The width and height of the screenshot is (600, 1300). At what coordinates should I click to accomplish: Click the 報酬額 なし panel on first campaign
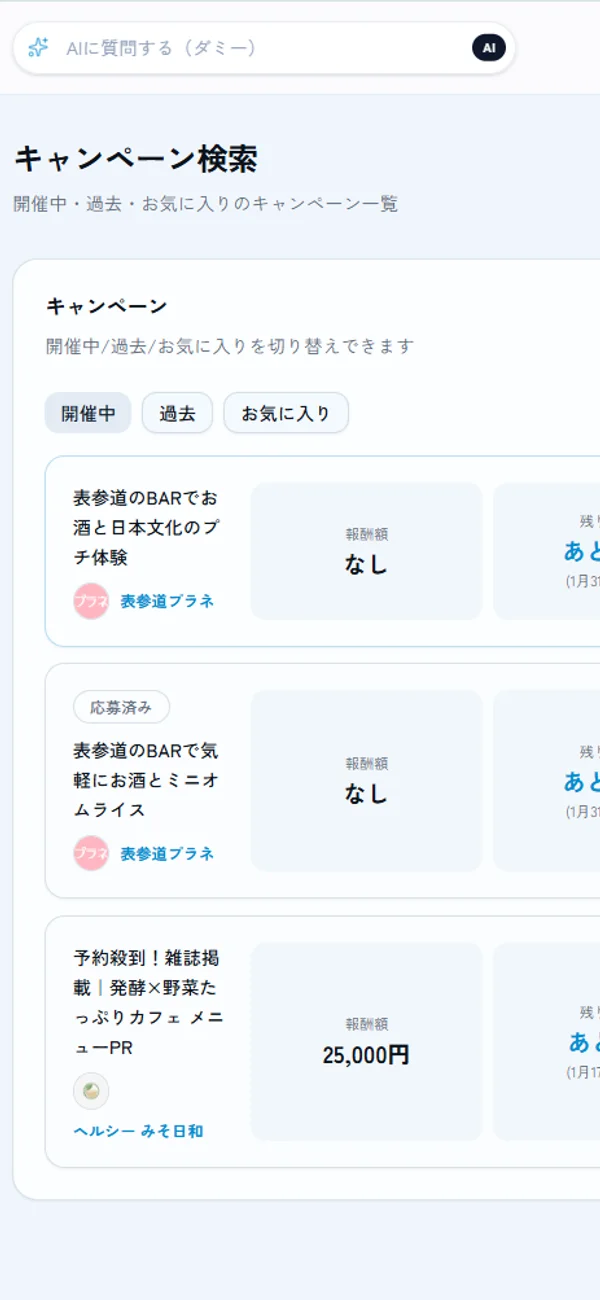click(365, 550)
